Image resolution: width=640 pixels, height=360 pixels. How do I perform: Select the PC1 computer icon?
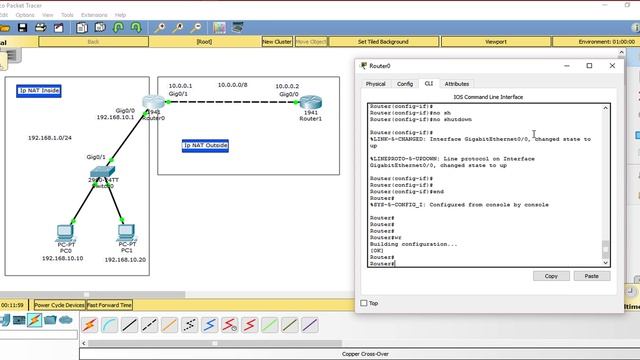click(127, 233)
